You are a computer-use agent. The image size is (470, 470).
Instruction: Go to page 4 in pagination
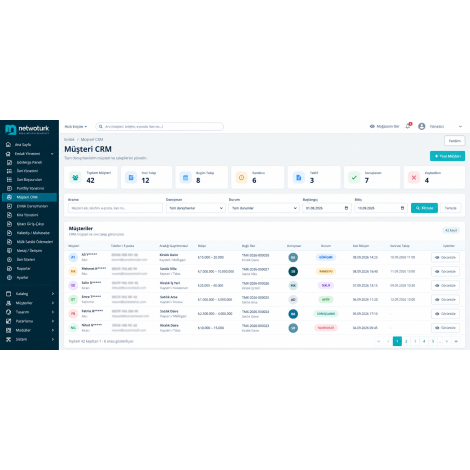(424, 341)
